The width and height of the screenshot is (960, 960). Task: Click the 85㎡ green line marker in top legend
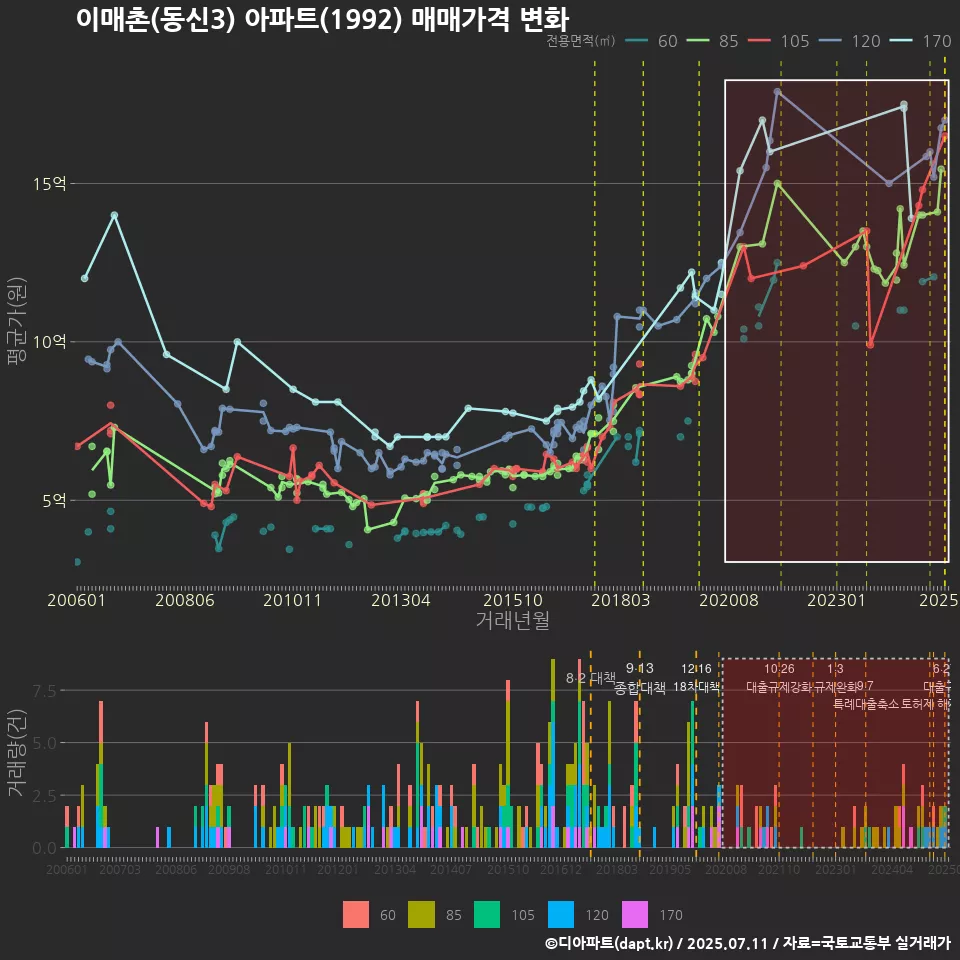tap(698, 41)
